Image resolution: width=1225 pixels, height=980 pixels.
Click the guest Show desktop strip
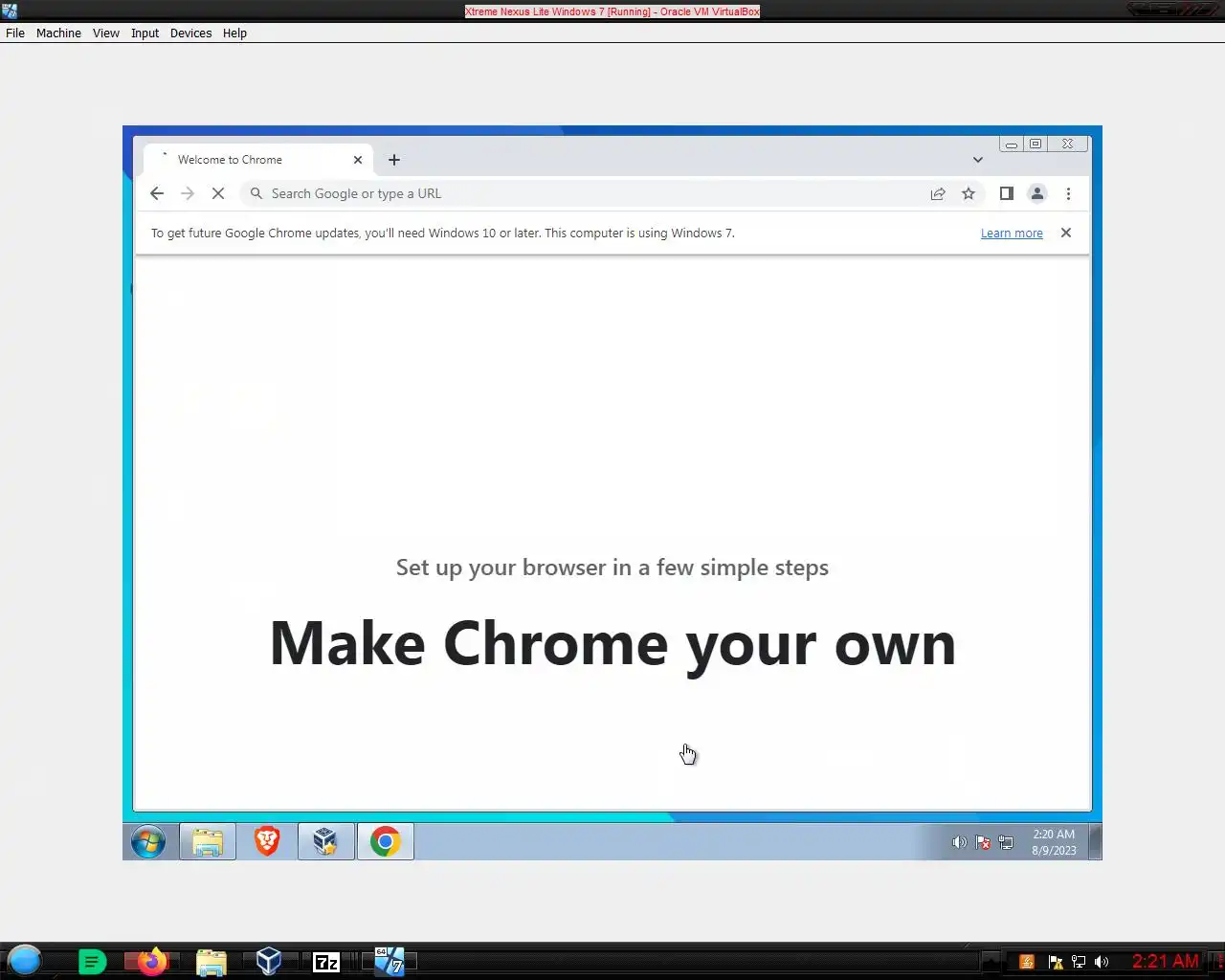1096,842
